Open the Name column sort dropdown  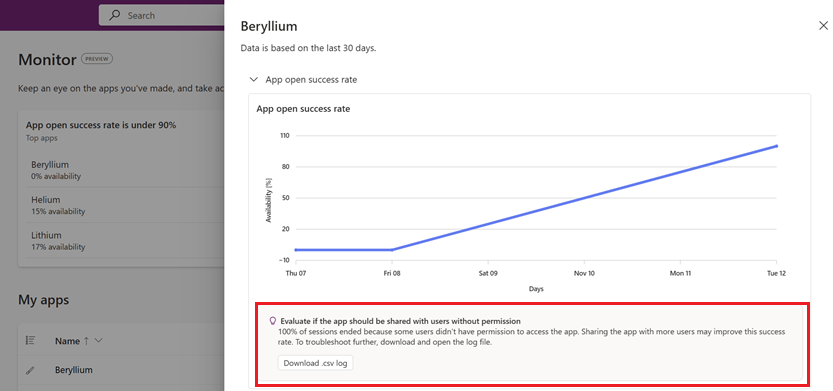pyautogui.click(x=98, y=341)
